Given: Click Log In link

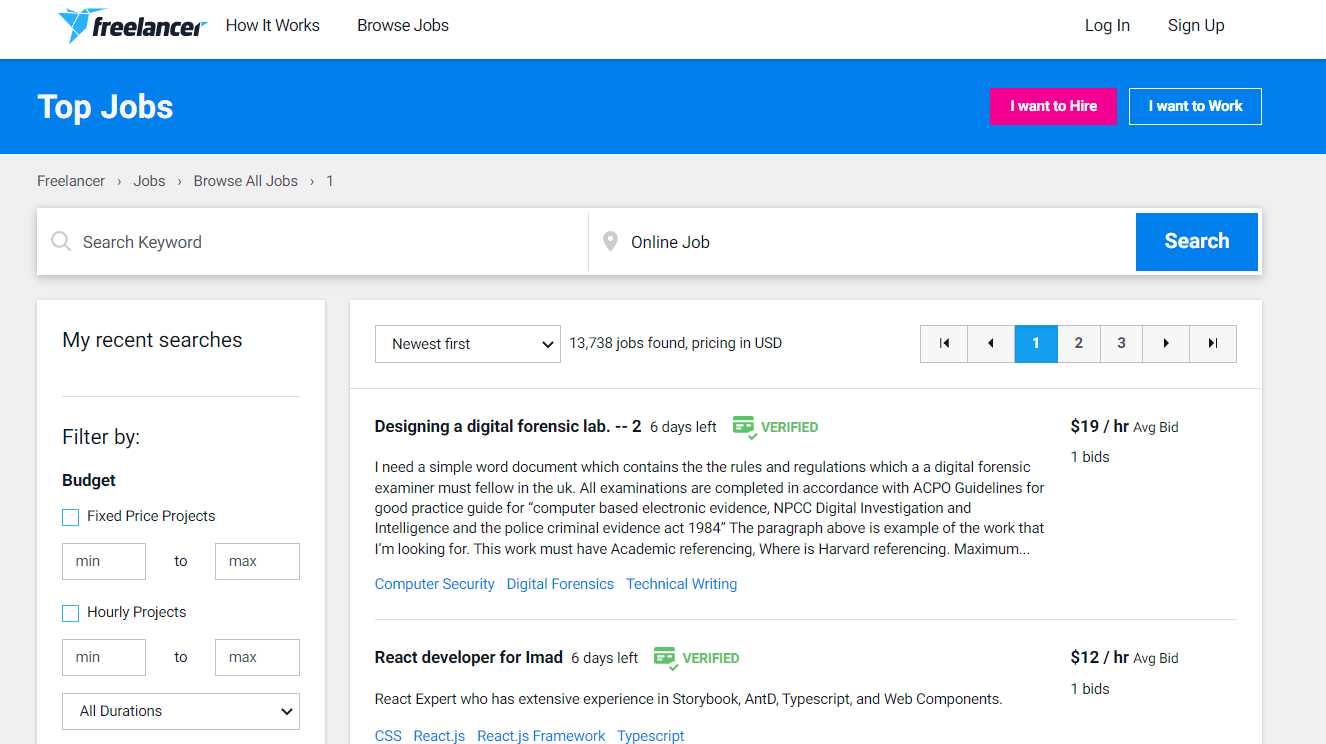Looking at the screenshot, I should coord(1107,26).
